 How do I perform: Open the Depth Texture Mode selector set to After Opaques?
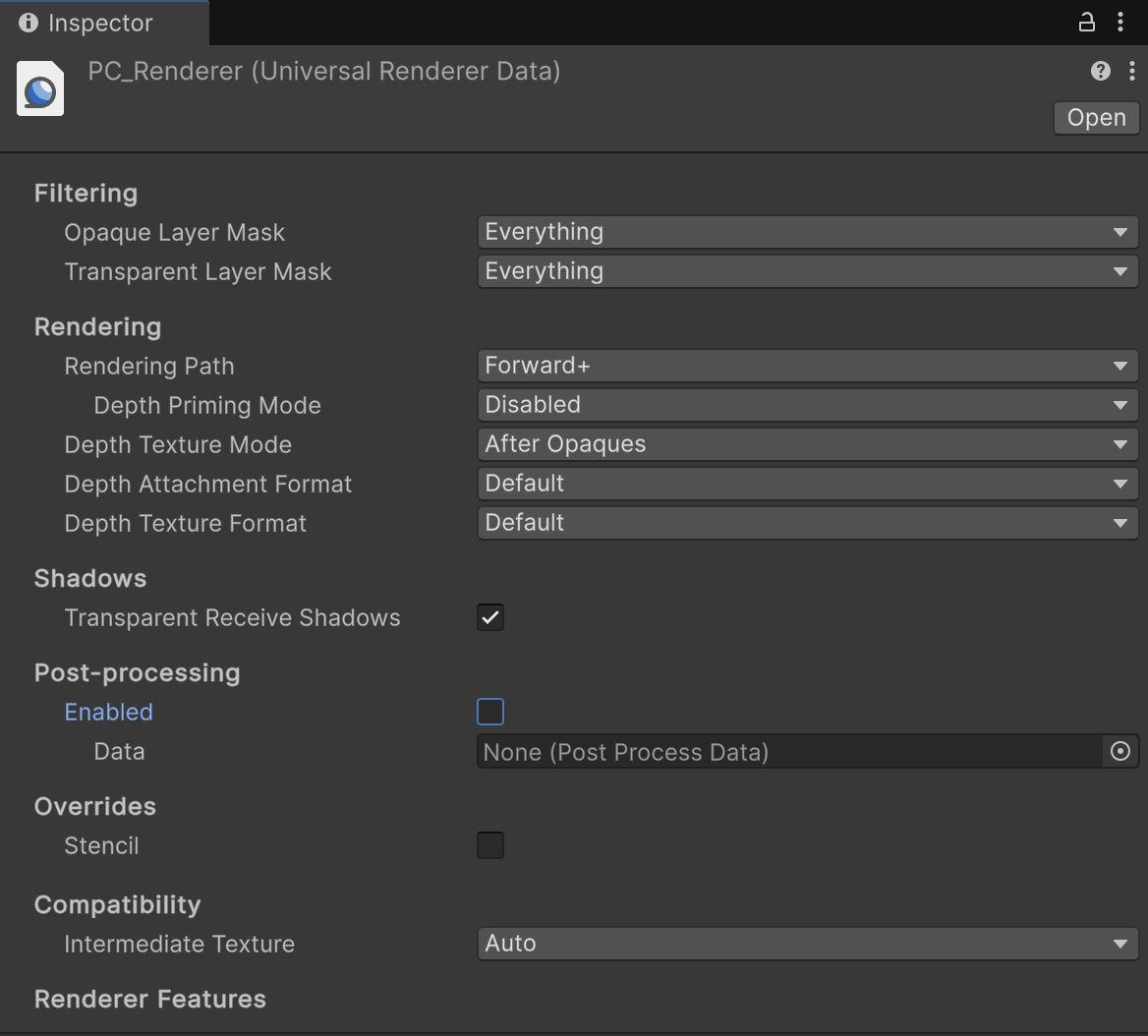[x=806, y=443]
